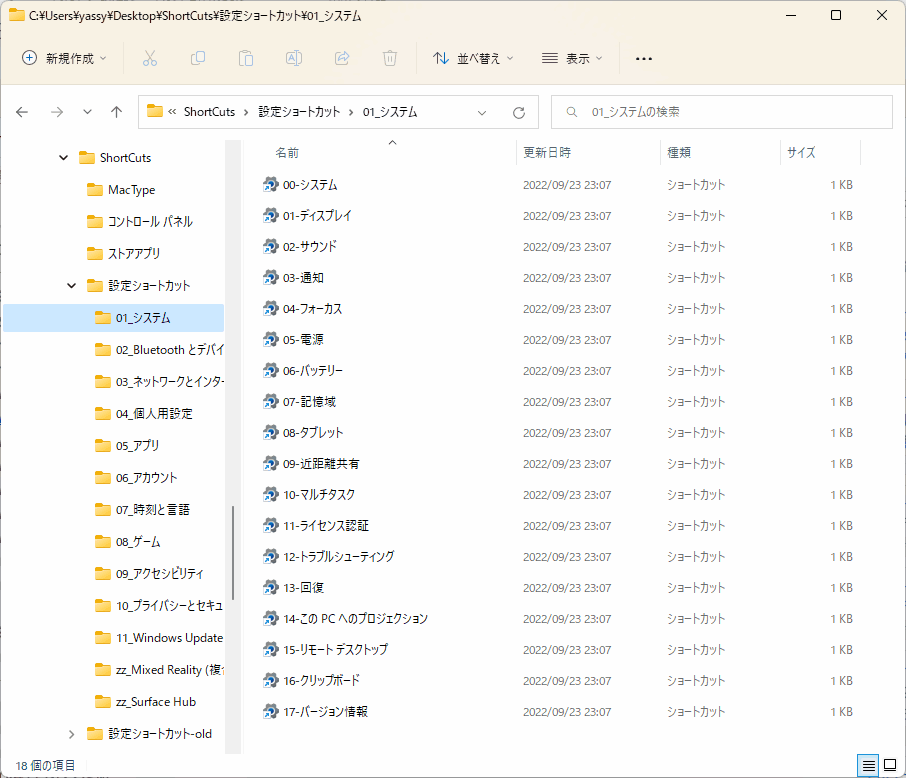This screenshot has width=906, height=778.
Task: Open the 並べ替え sort dropdown
Action: click(473, 58)
